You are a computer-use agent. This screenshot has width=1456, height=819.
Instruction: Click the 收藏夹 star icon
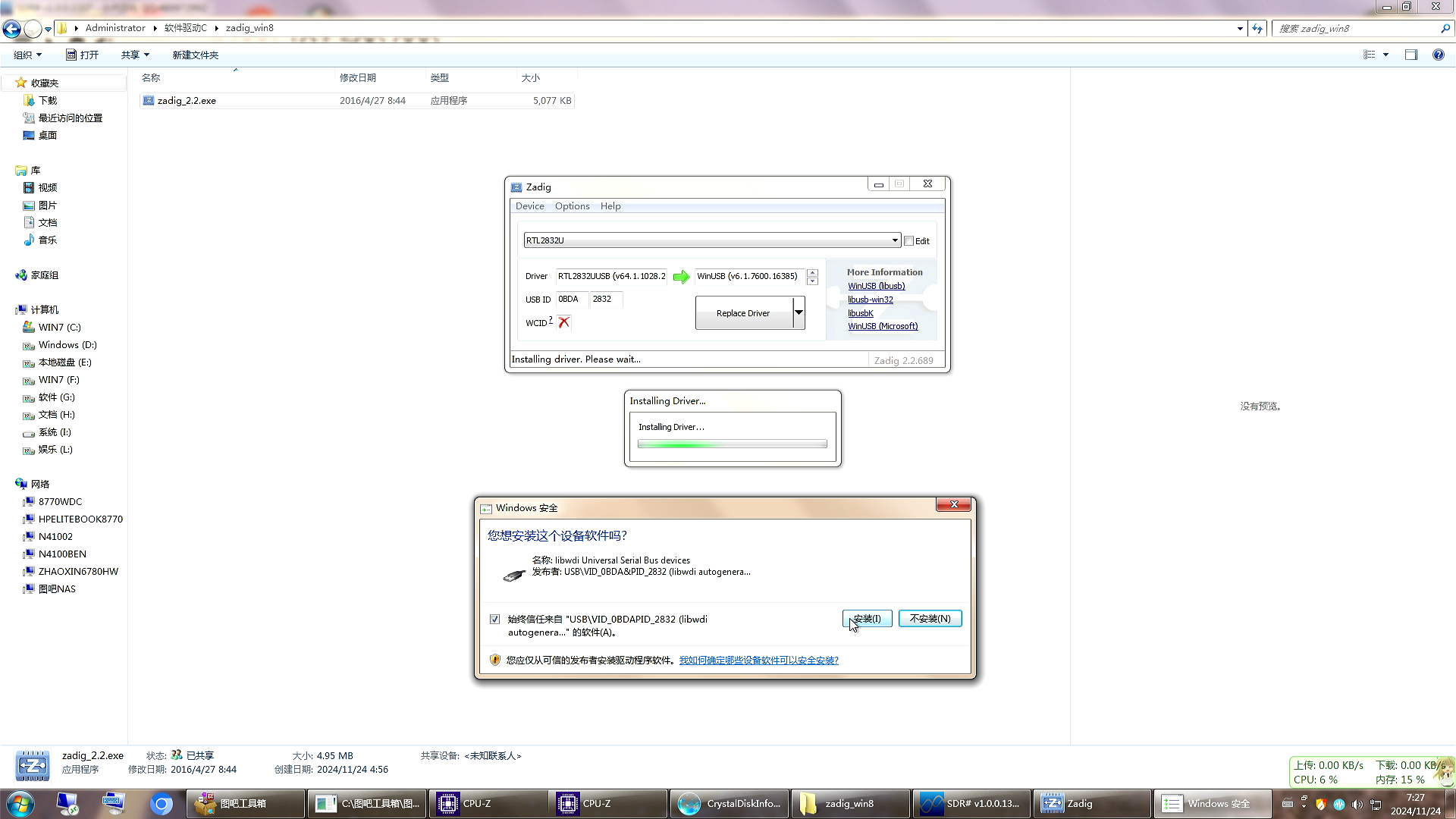(x=21, y=83)
